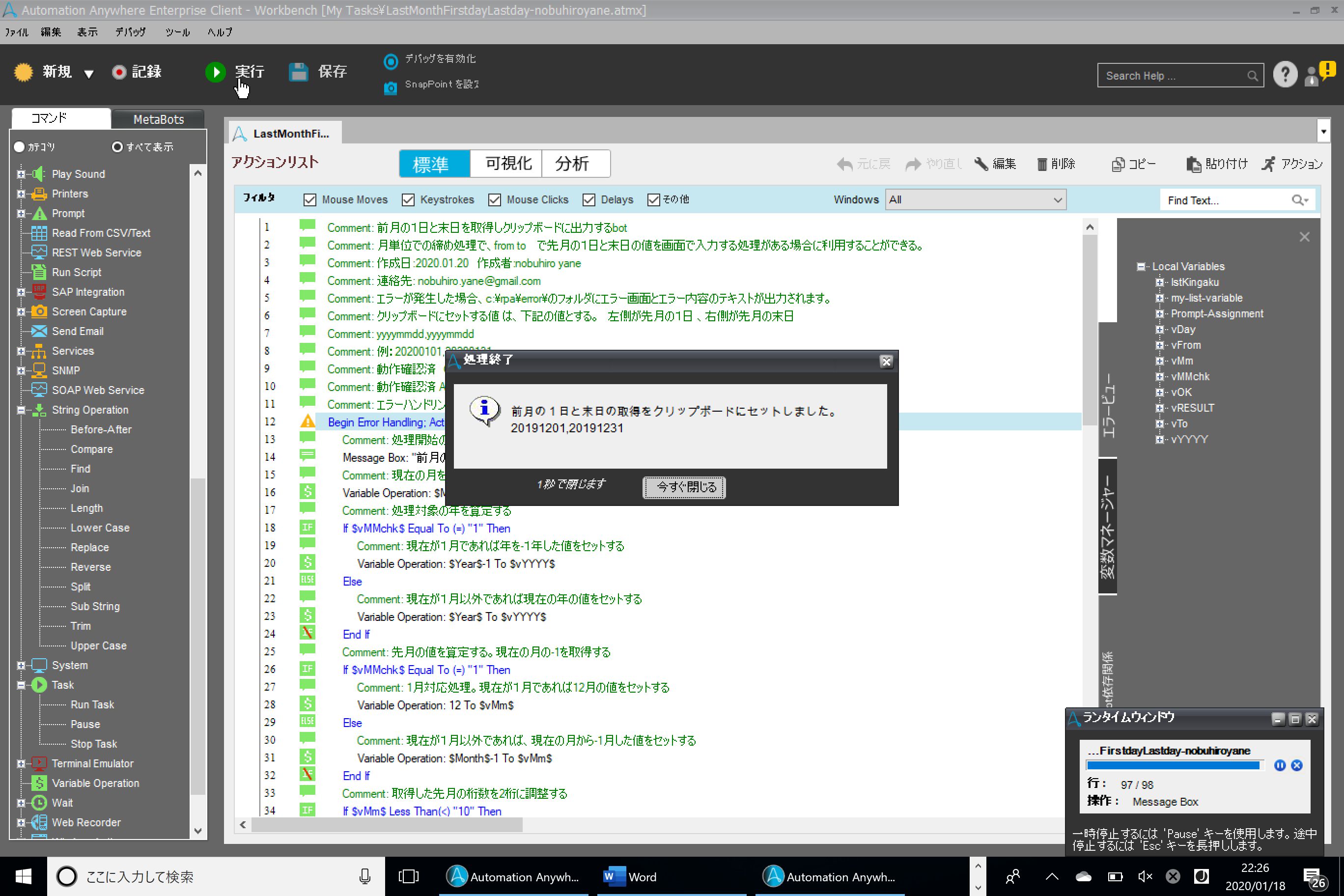Switch to 可視化 view button
Viewport: 1344px width, 896px height.
(507, 164)
